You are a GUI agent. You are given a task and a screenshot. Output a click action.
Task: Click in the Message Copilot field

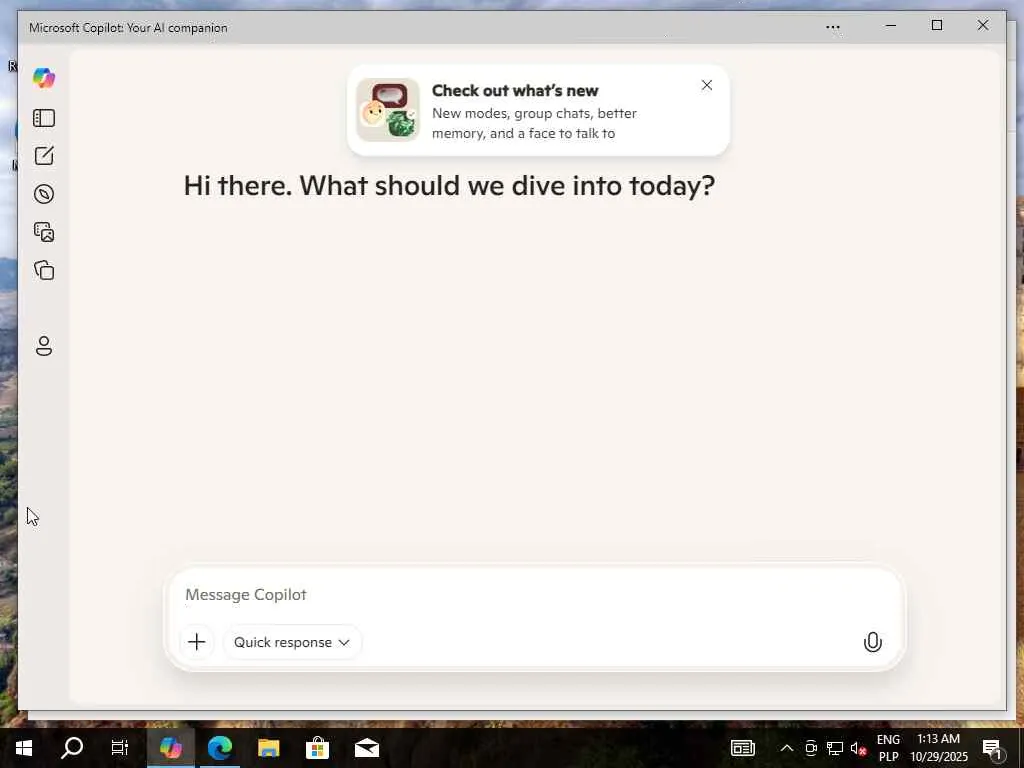(x=534, y=594)
